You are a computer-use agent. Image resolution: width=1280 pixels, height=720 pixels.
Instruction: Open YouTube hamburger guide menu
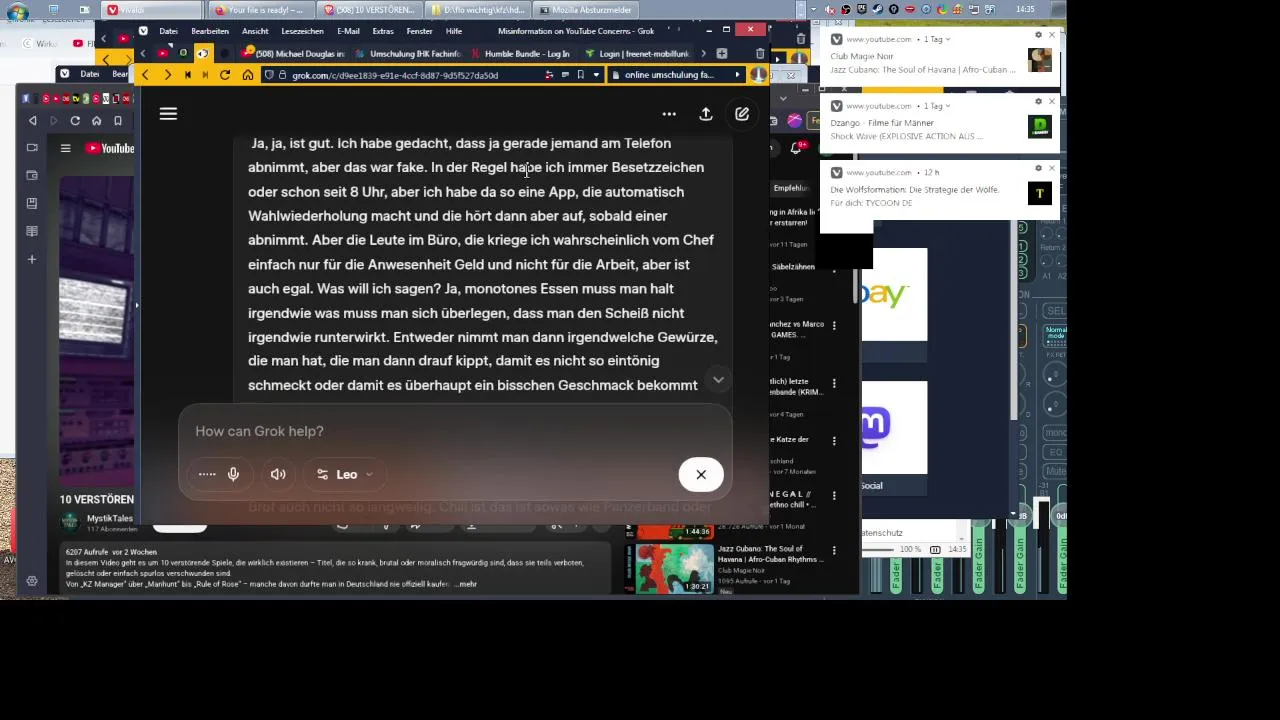click(65, 148)
